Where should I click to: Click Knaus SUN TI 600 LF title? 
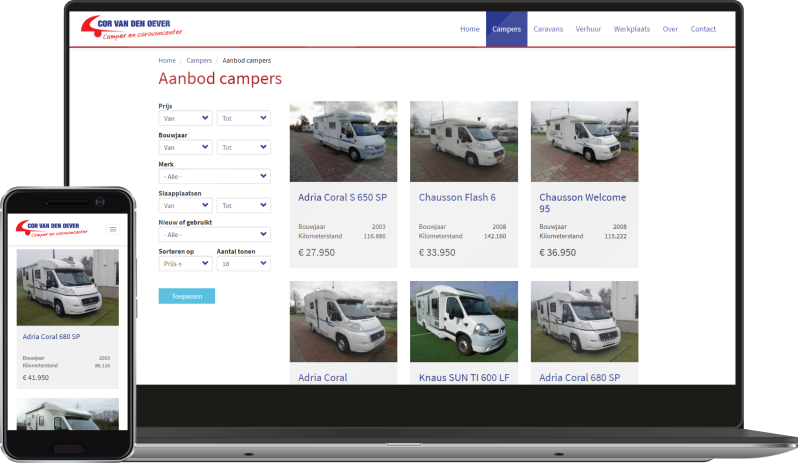(x=464, y=378)
